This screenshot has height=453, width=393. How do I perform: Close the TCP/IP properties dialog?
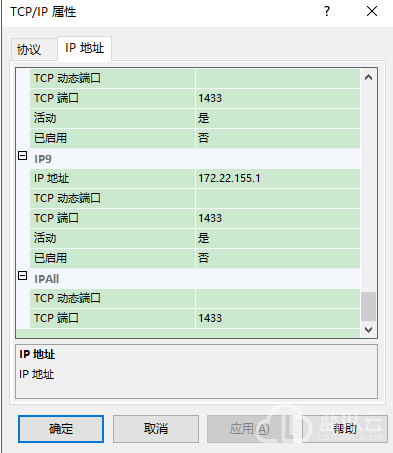372,11
